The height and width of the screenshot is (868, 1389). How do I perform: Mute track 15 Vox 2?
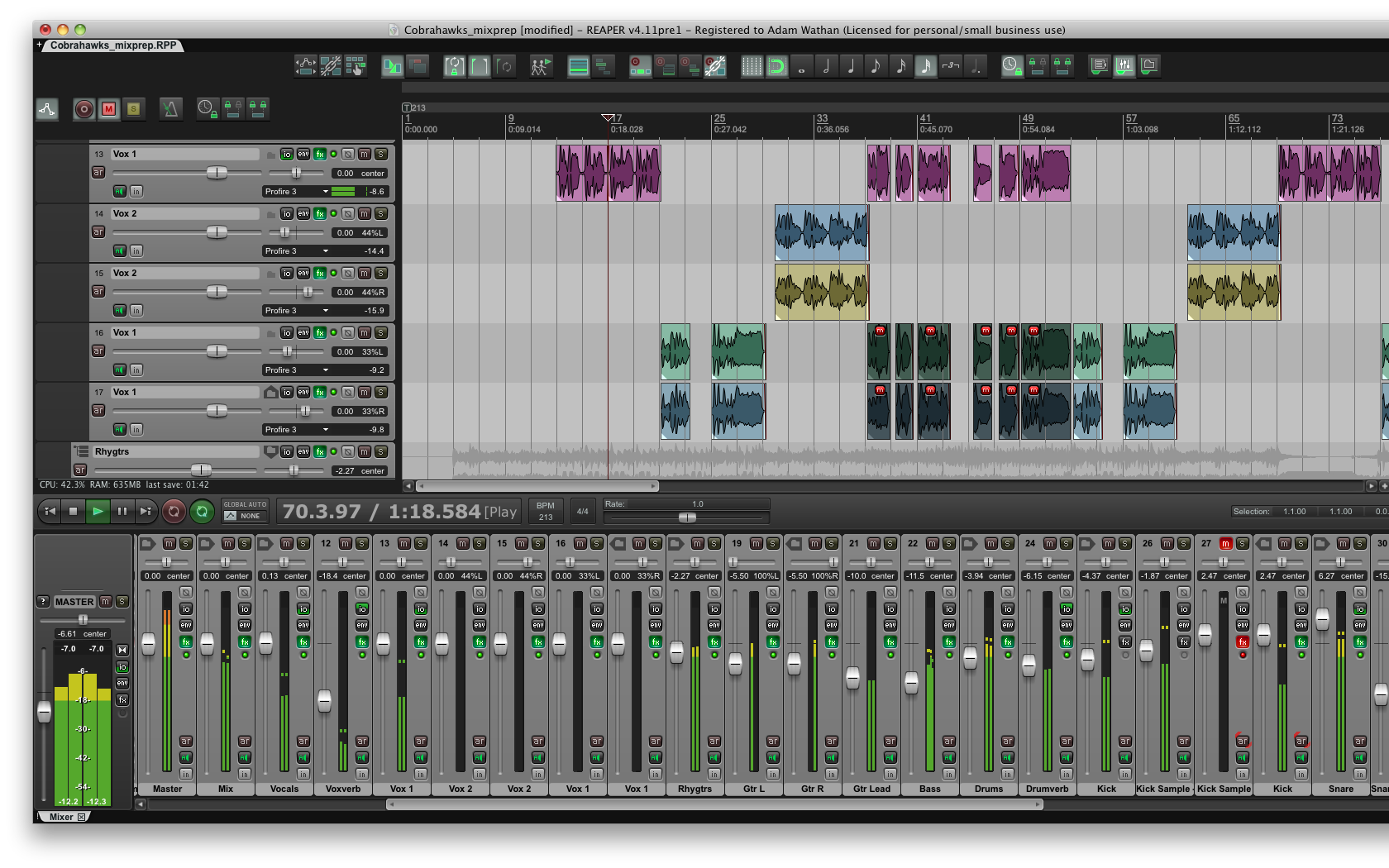click(x=365, y=274)
